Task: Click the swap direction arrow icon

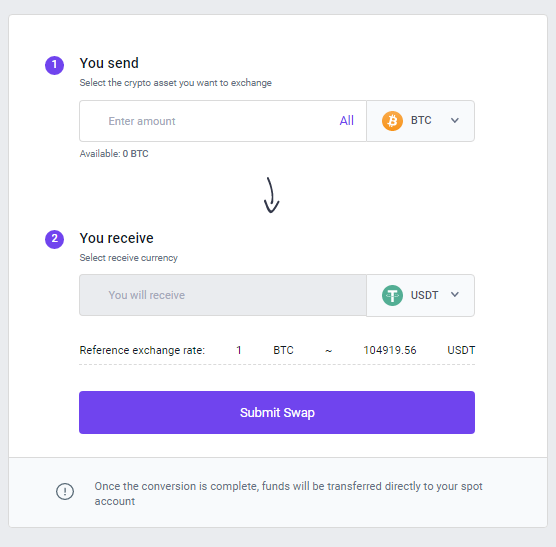Action: pos(271,195)
